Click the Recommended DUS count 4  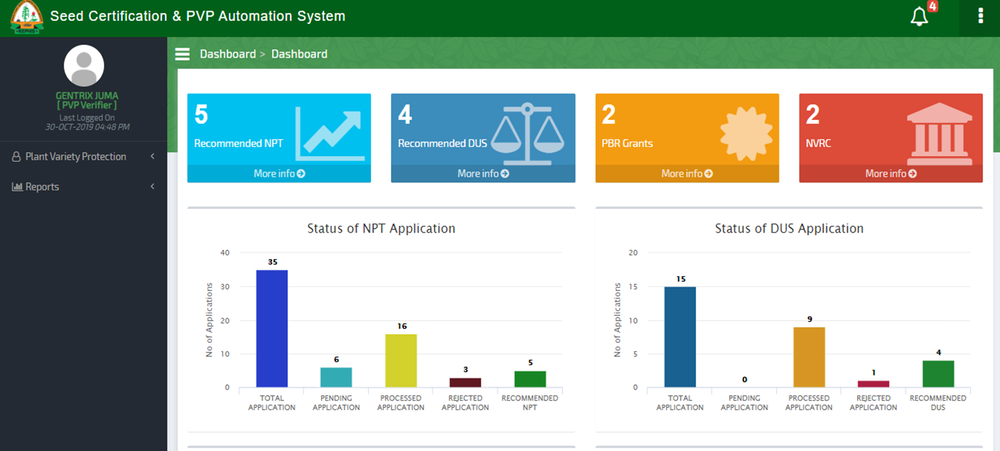click(x=405, y=115)
